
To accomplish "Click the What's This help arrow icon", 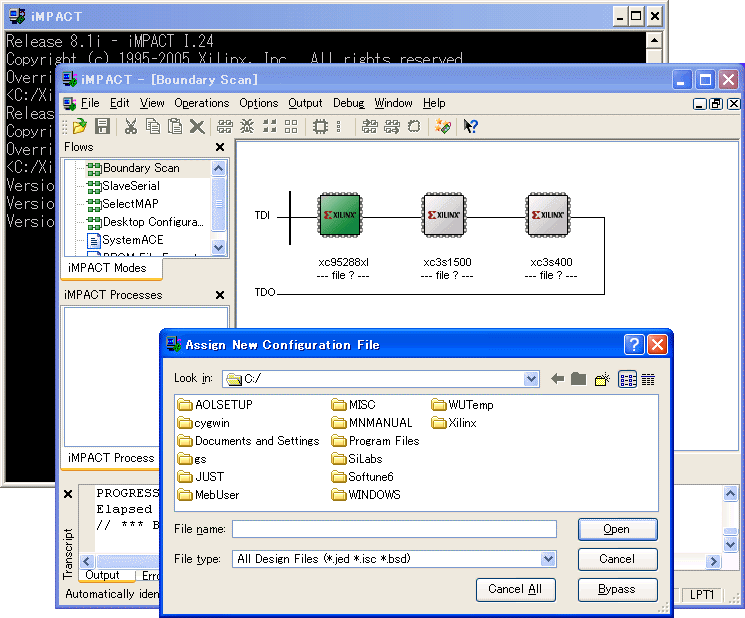I will [x=471, y=127].
